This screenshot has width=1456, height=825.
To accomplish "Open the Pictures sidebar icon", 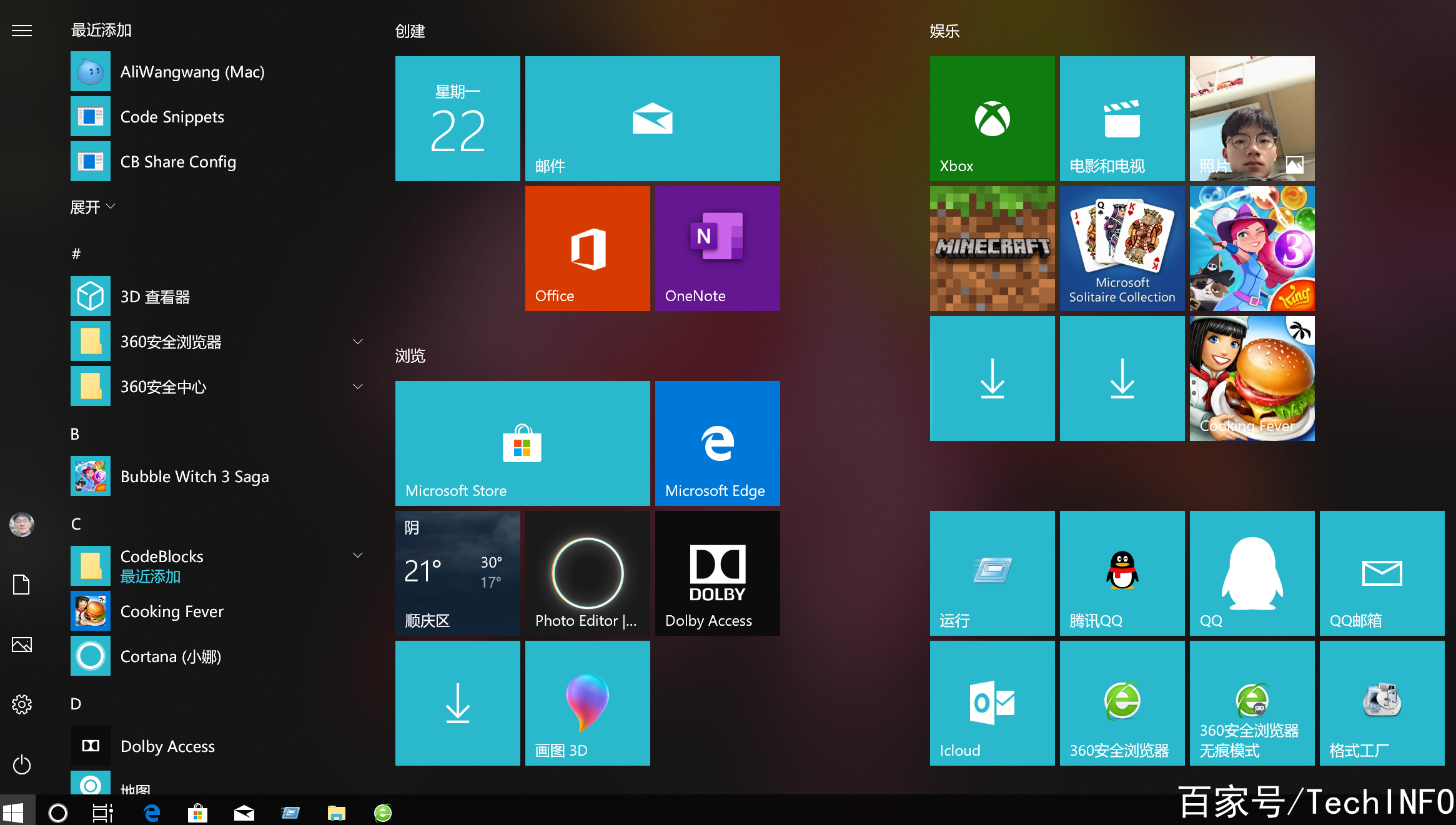I will click(x=22, y=645).
